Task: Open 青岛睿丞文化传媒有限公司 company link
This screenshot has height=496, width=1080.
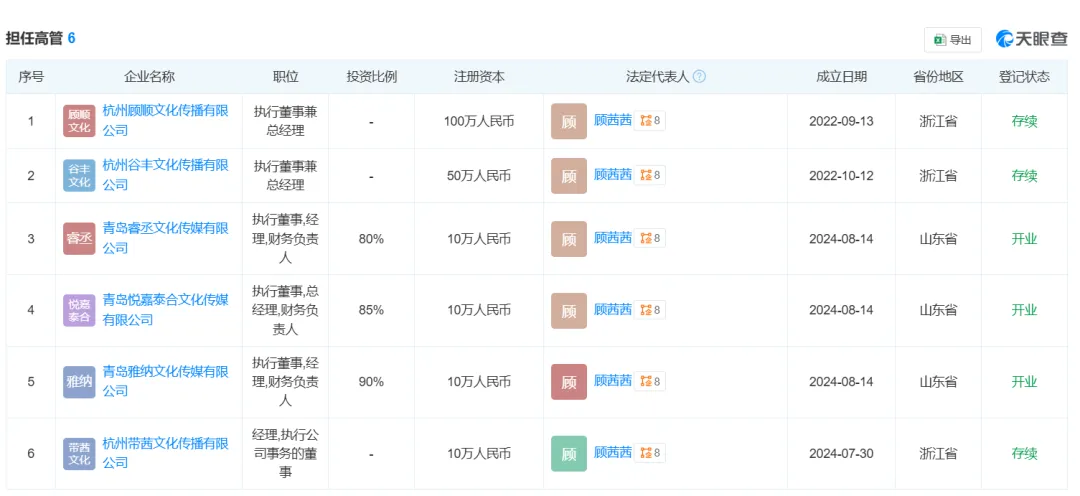Action: 165,229
